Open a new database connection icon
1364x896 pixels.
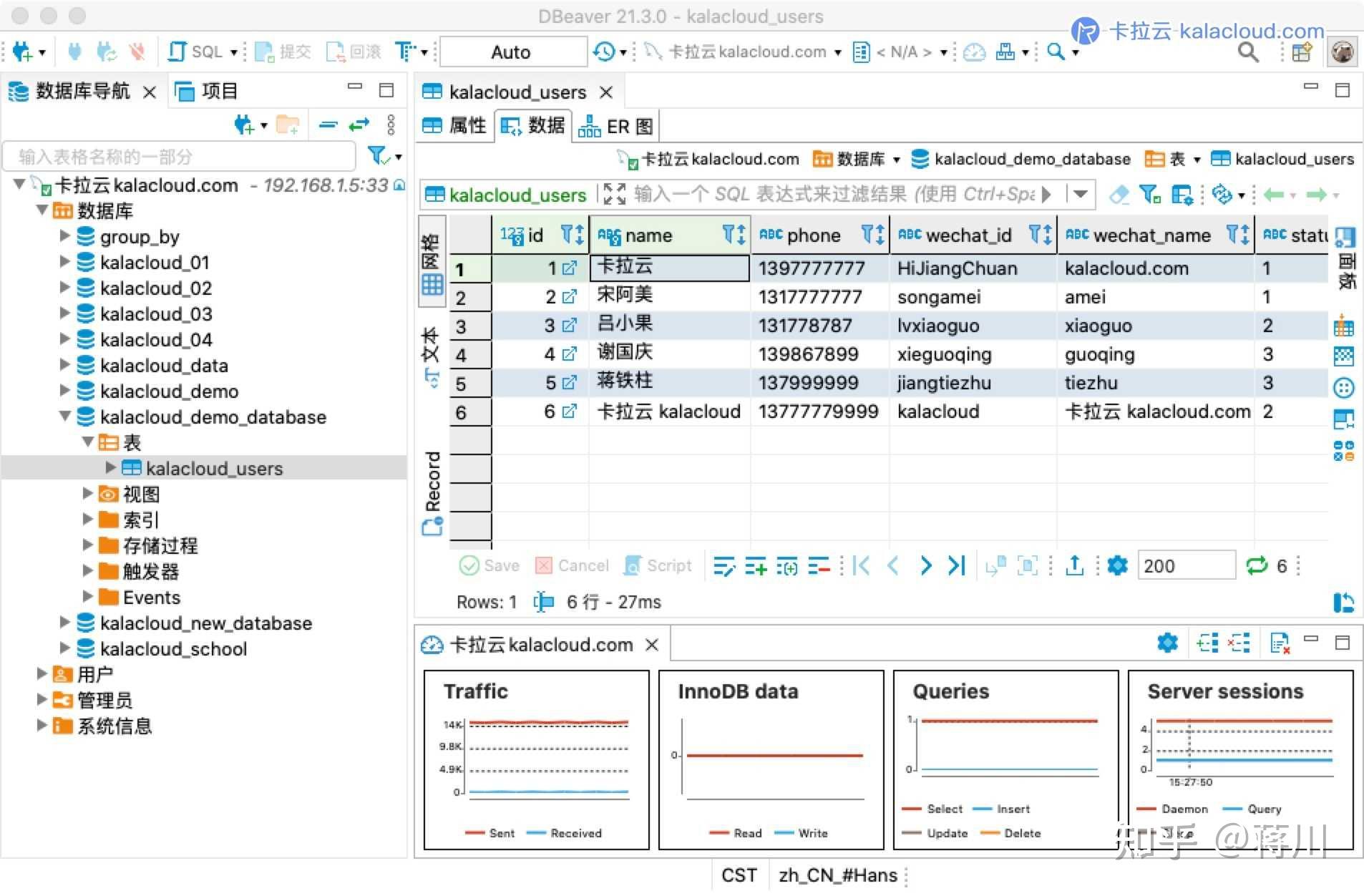(x=21, y=51)
